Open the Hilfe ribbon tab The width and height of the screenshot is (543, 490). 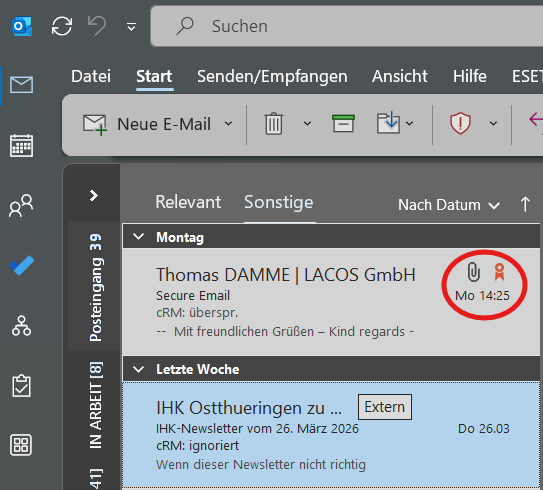470,76
